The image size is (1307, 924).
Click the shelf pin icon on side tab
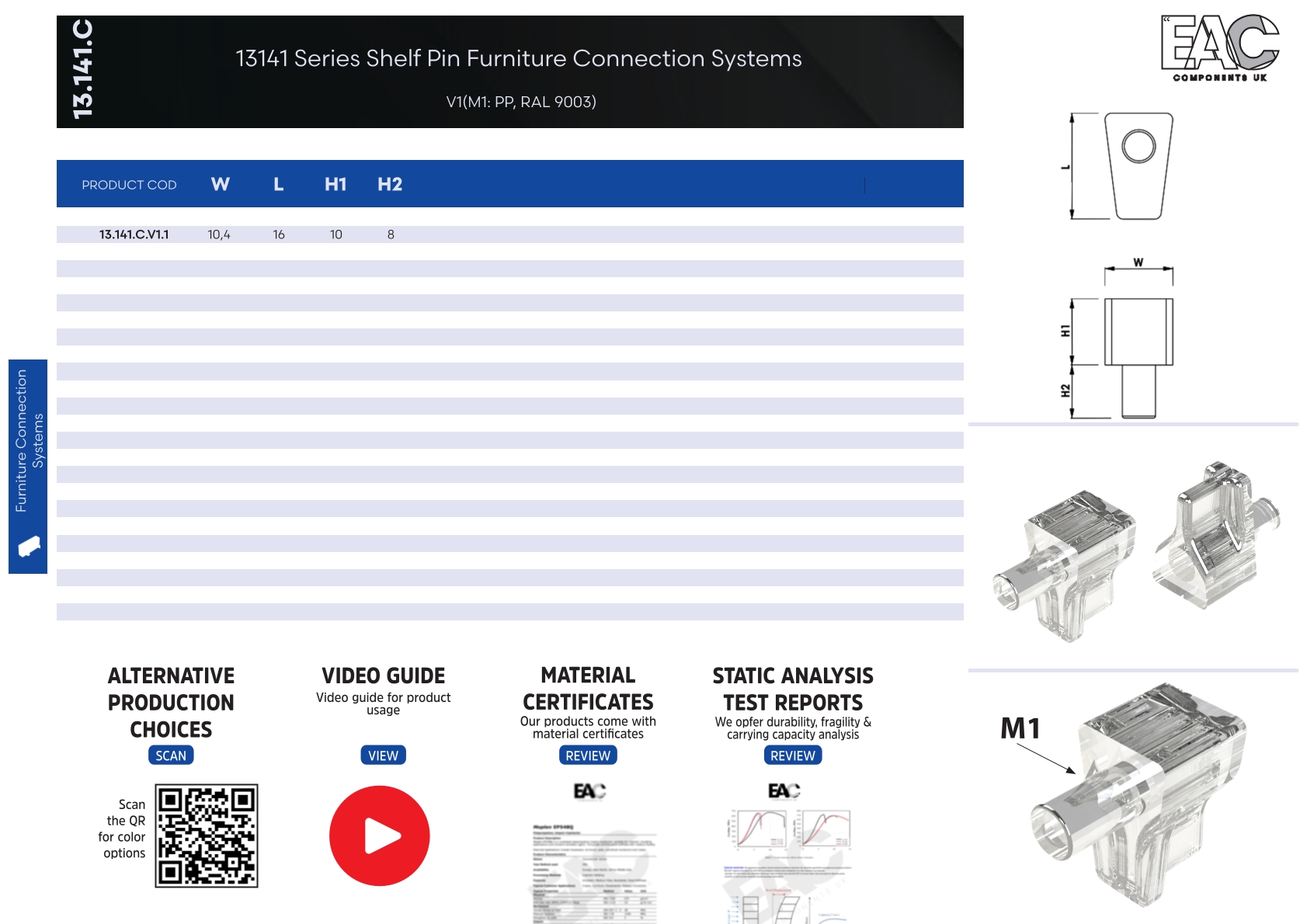pyautogui.click(x=29, y=546)
